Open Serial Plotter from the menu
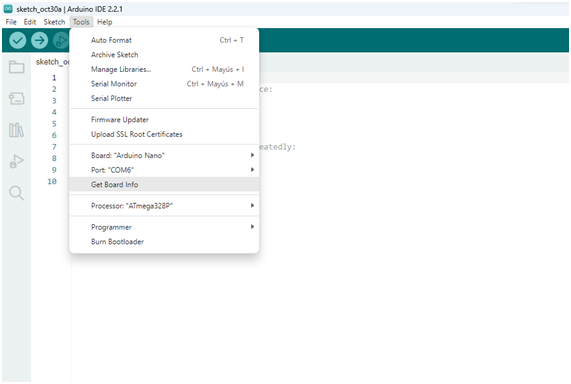Image resolution: width=571 pixels, height=384 pixels. coord(164,98)
